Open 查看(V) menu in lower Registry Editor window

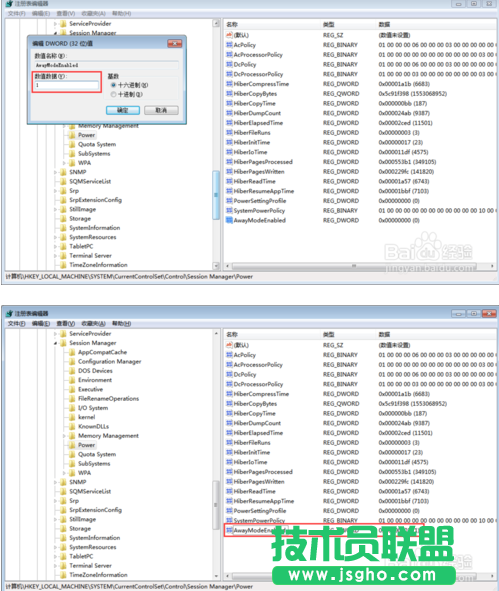(x=66, y=324)
